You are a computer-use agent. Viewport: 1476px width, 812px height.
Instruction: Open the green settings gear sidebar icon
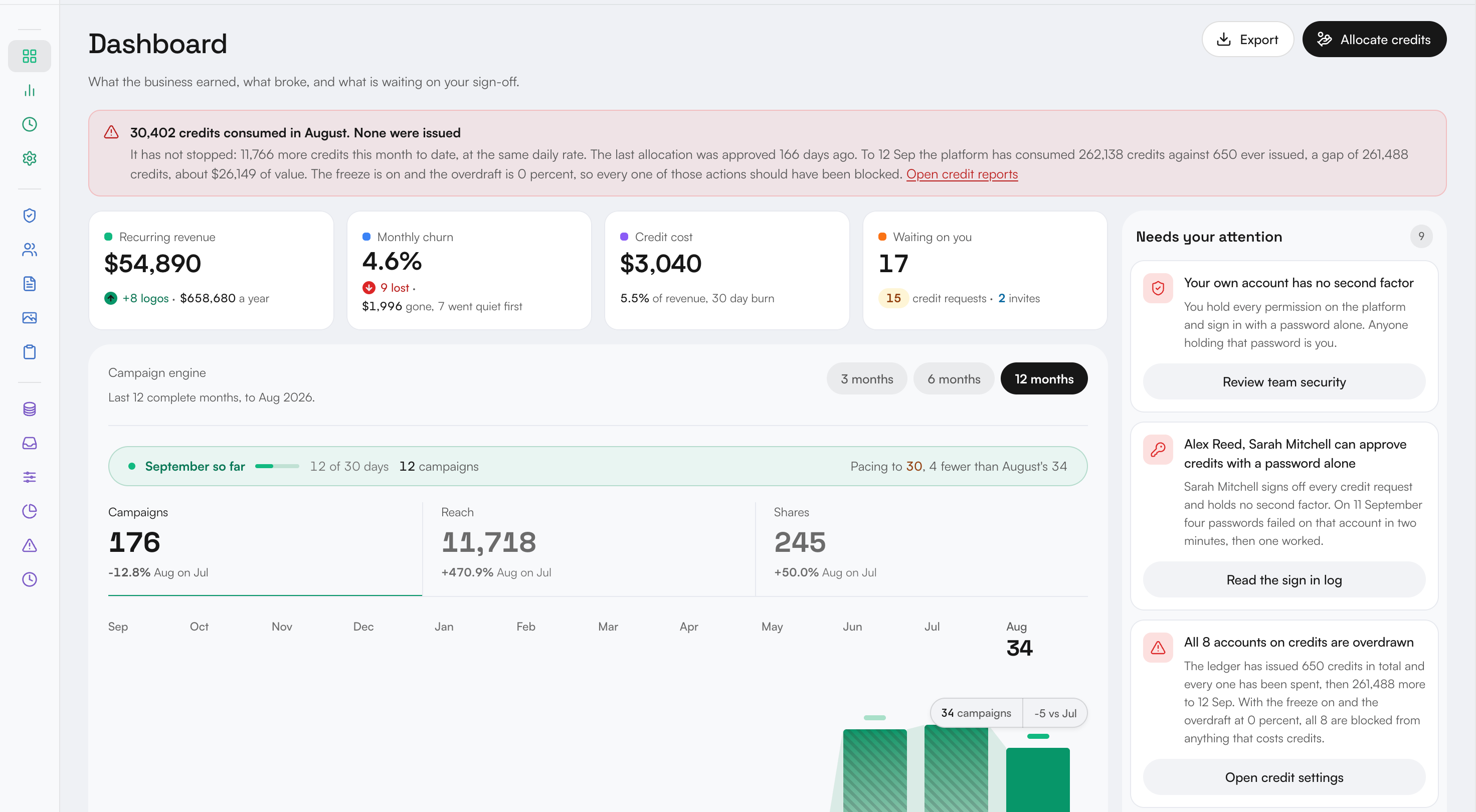(x=29, y=158)
